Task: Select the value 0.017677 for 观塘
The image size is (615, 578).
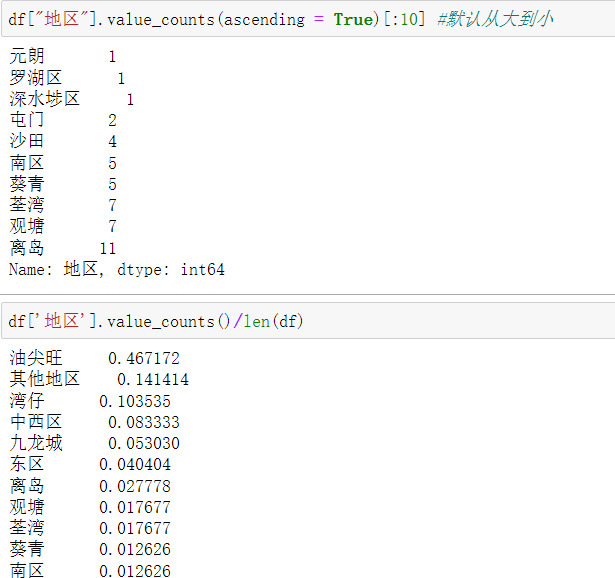Action: (x=135, y=507)
